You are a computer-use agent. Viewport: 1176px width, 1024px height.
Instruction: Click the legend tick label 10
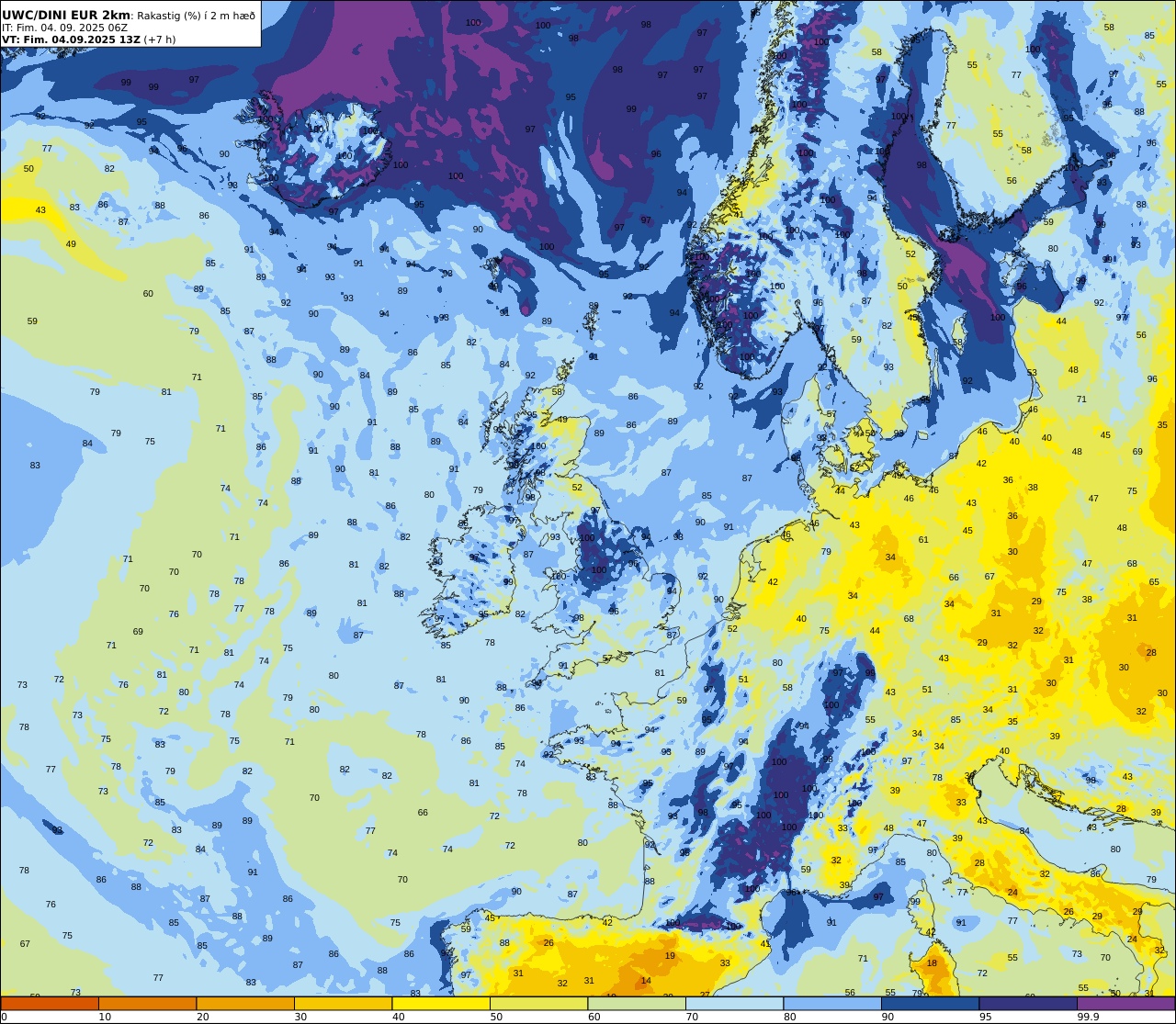(105, 1017)
